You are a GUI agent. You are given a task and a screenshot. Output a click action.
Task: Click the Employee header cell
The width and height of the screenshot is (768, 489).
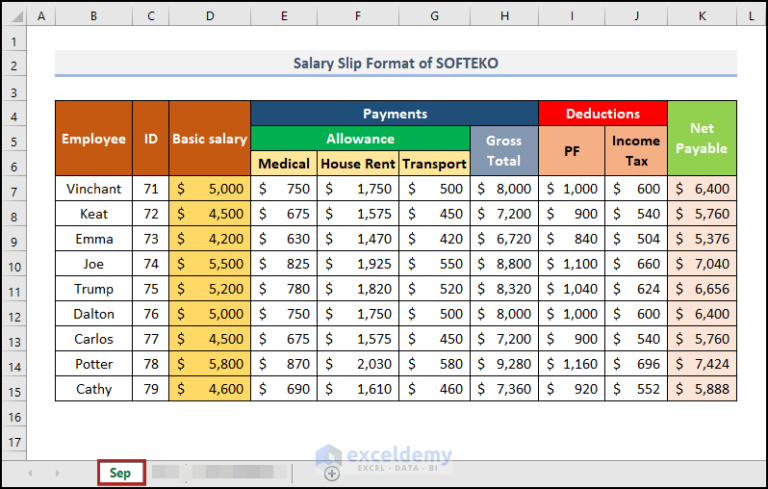94,139
